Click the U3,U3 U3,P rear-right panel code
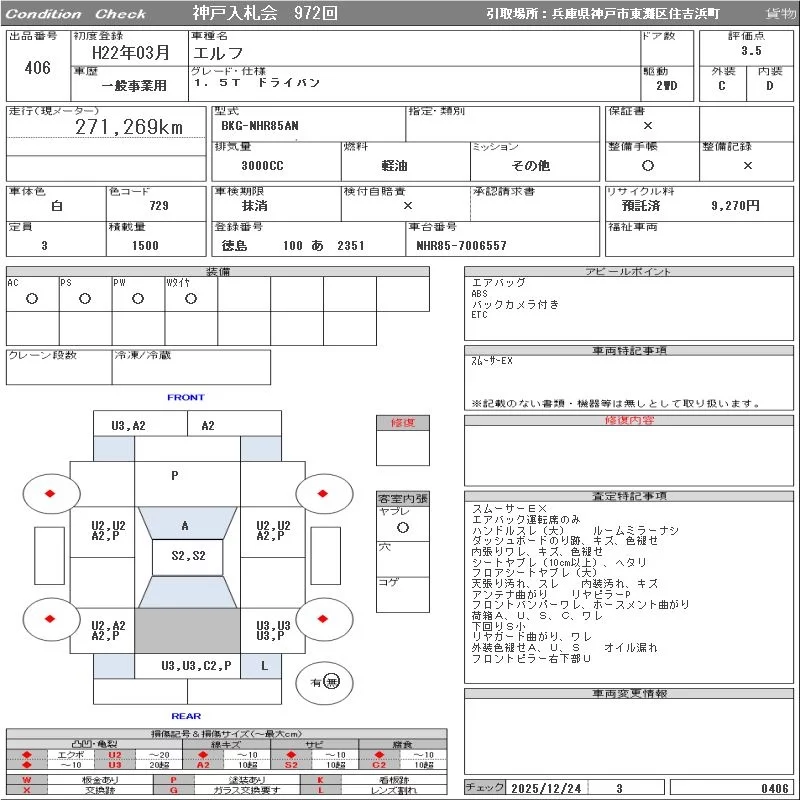 [273, 631]
